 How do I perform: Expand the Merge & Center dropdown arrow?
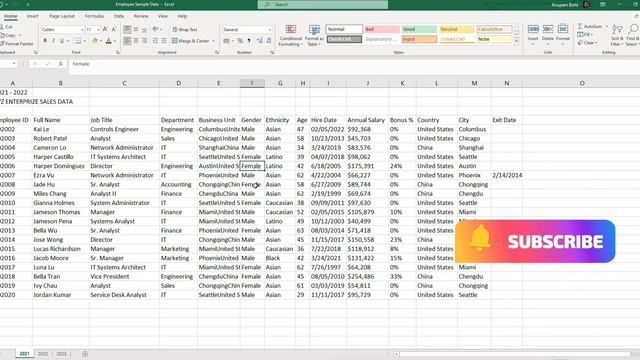click(x=213, y=41)
